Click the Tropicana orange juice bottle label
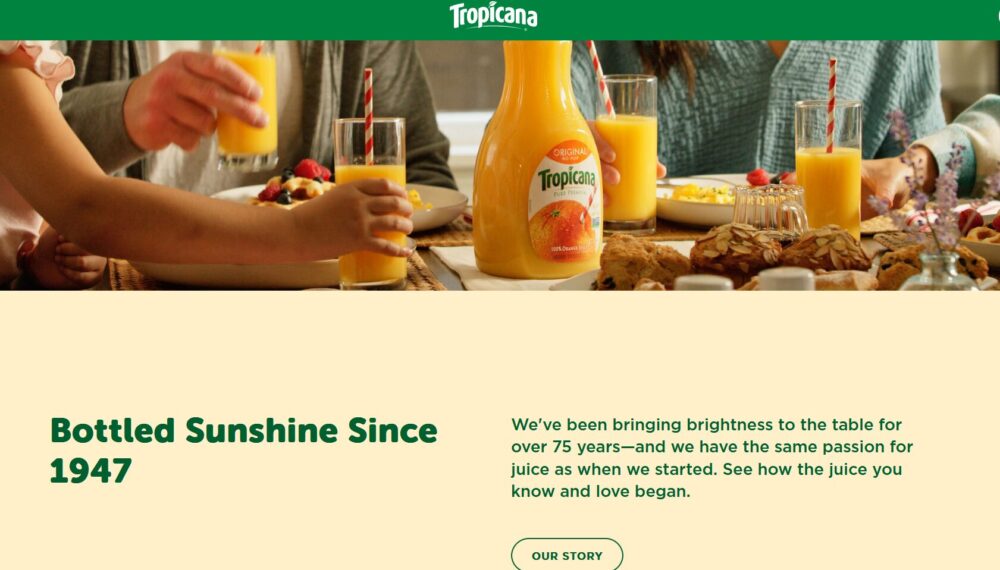Image resolution: width=1000 pixels, height=570 pixels. pyautogui.click(x=564, y=201)
